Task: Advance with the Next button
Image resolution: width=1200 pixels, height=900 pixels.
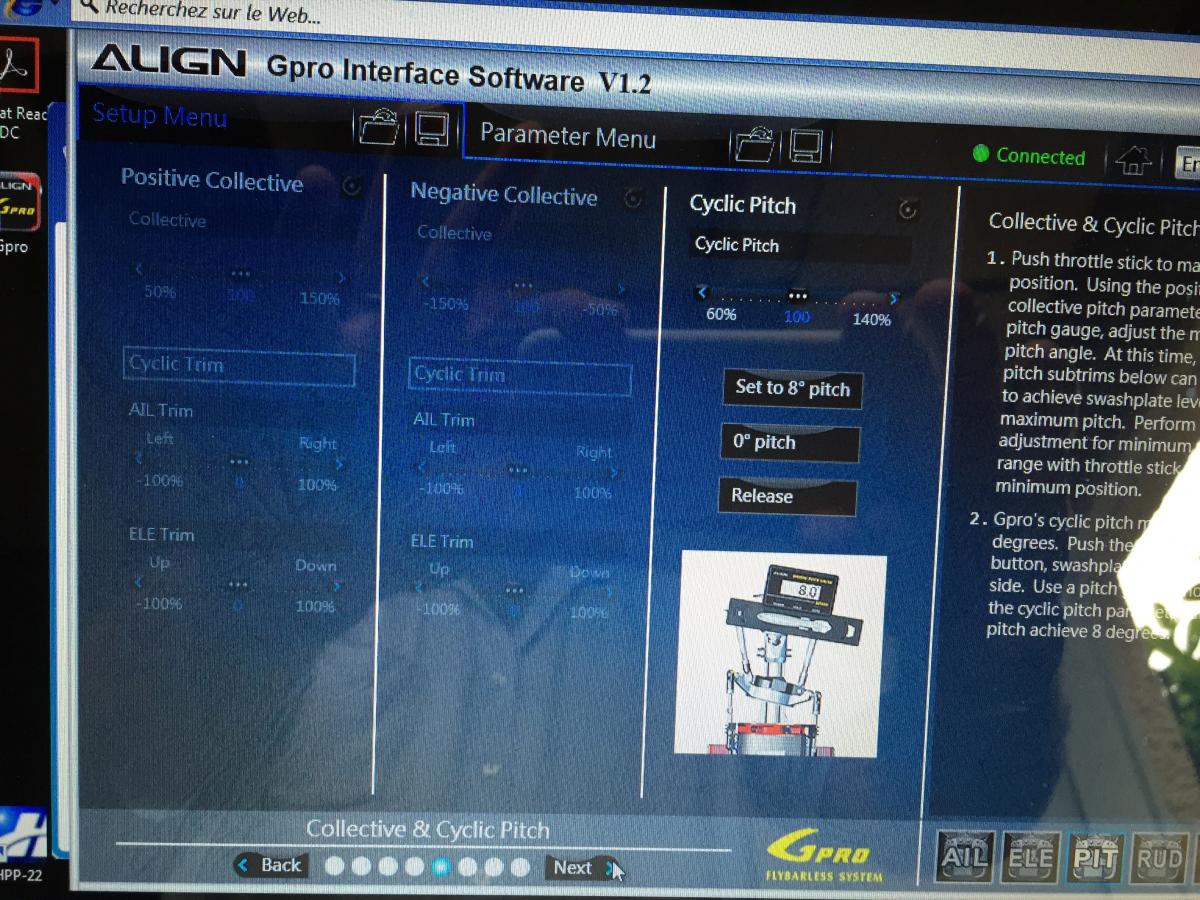Action: tap(581, 868)
